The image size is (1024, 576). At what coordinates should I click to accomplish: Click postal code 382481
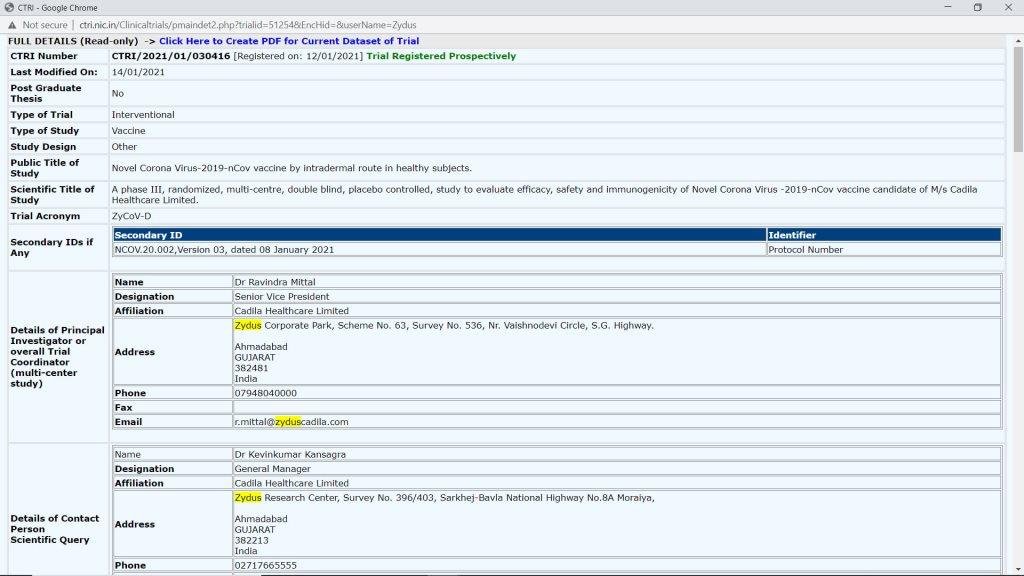click(x=251, y=368)
